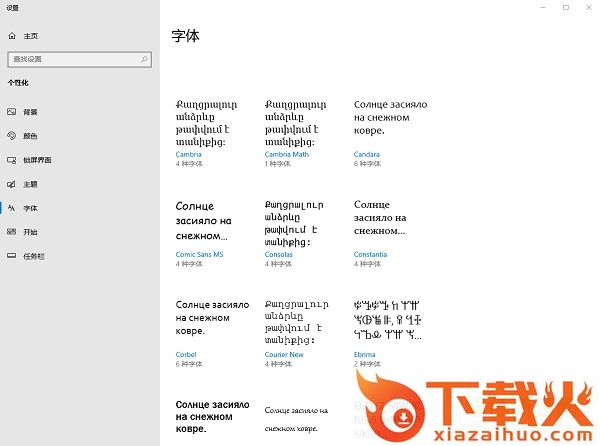Open the 背景 background settings icon

point(11,112)
